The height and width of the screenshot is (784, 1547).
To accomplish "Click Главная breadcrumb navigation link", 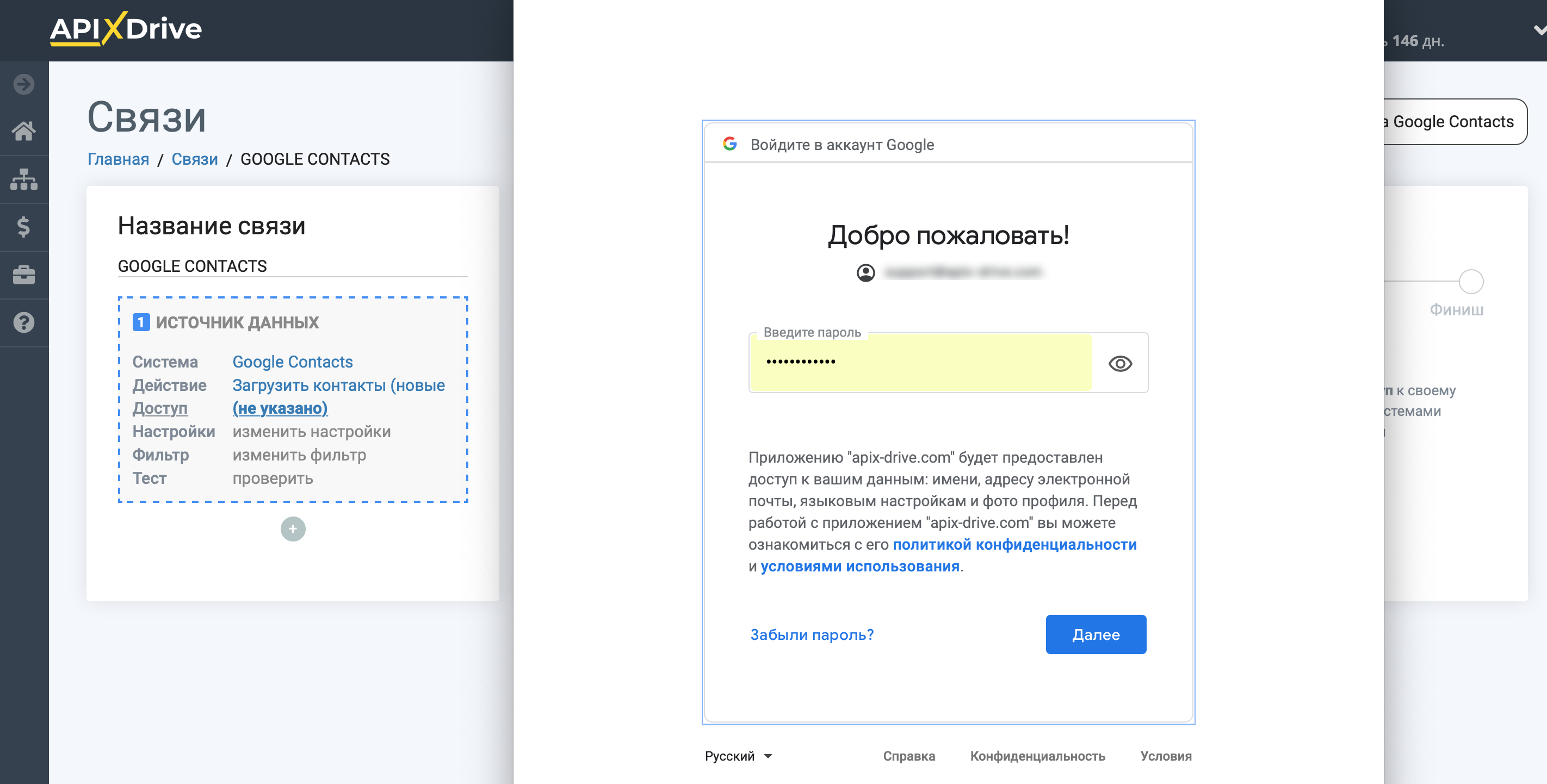I will (118, 158).
